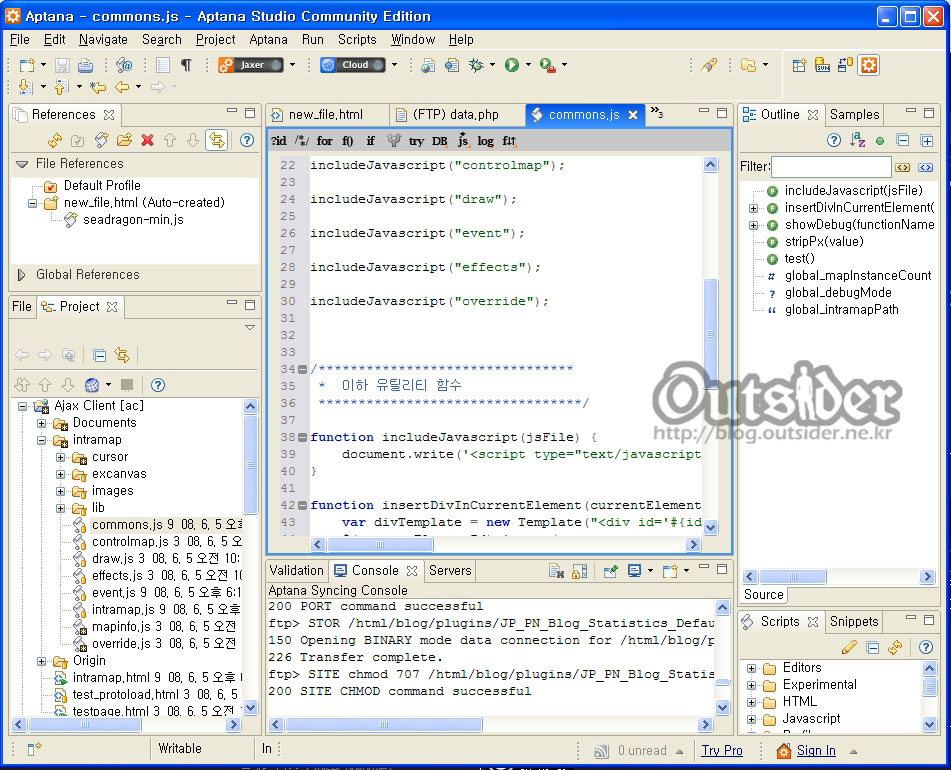Switch to Servers tab
951x770 pixels.
pyautogui.click(x=450, y=571)
